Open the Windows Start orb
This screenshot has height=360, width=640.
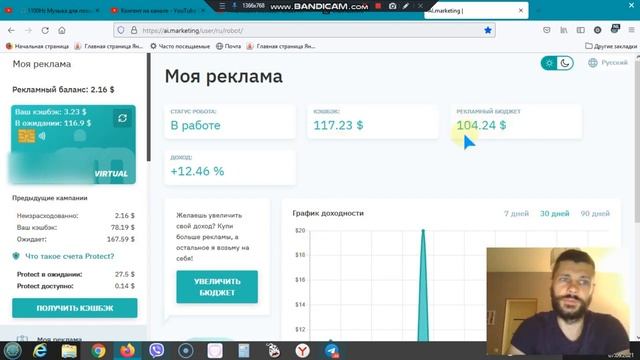[x=13, y=351]
